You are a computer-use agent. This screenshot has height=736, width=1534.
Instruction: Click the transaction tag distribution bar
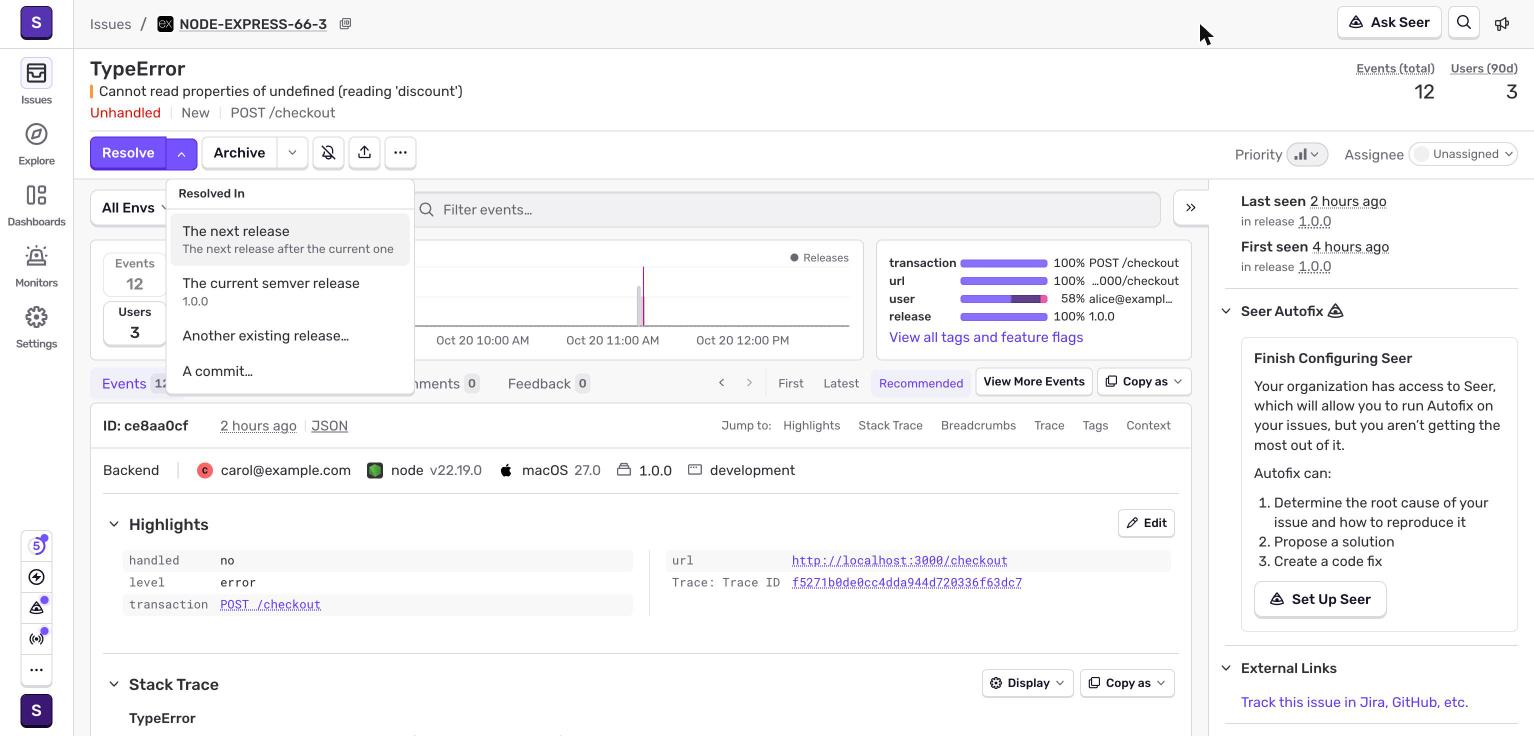(x=1004, y=263)
